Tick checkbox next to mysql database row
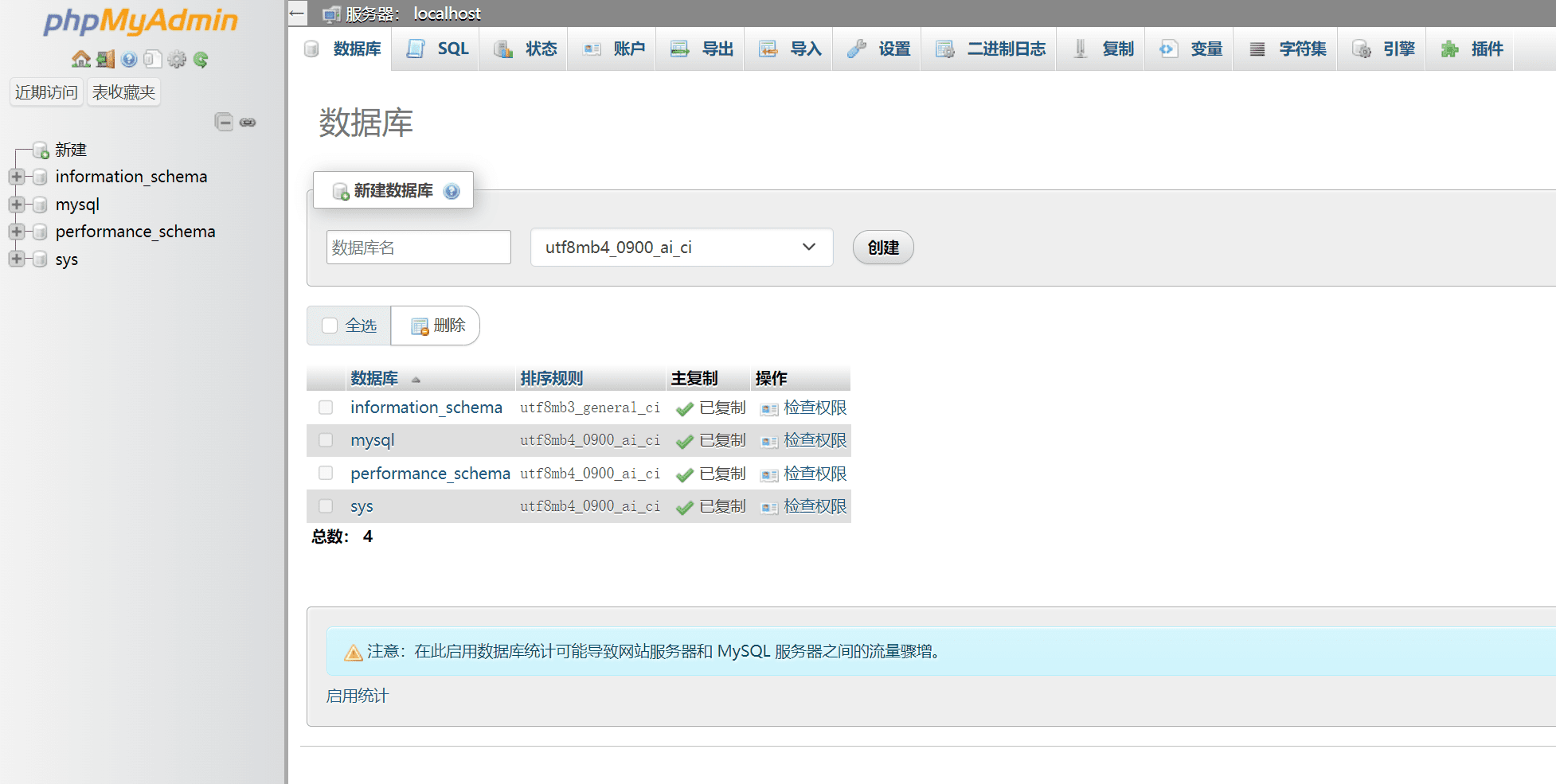The height and width of the screenshot is (784, 1556). [326, 439]
